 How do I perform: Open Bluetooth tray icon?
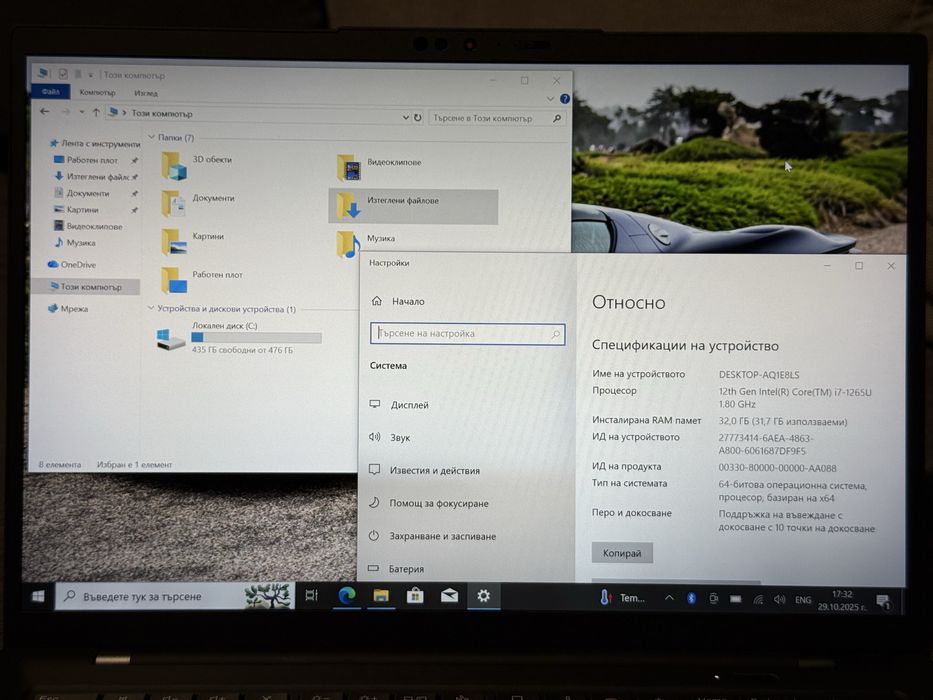(691, 598)
